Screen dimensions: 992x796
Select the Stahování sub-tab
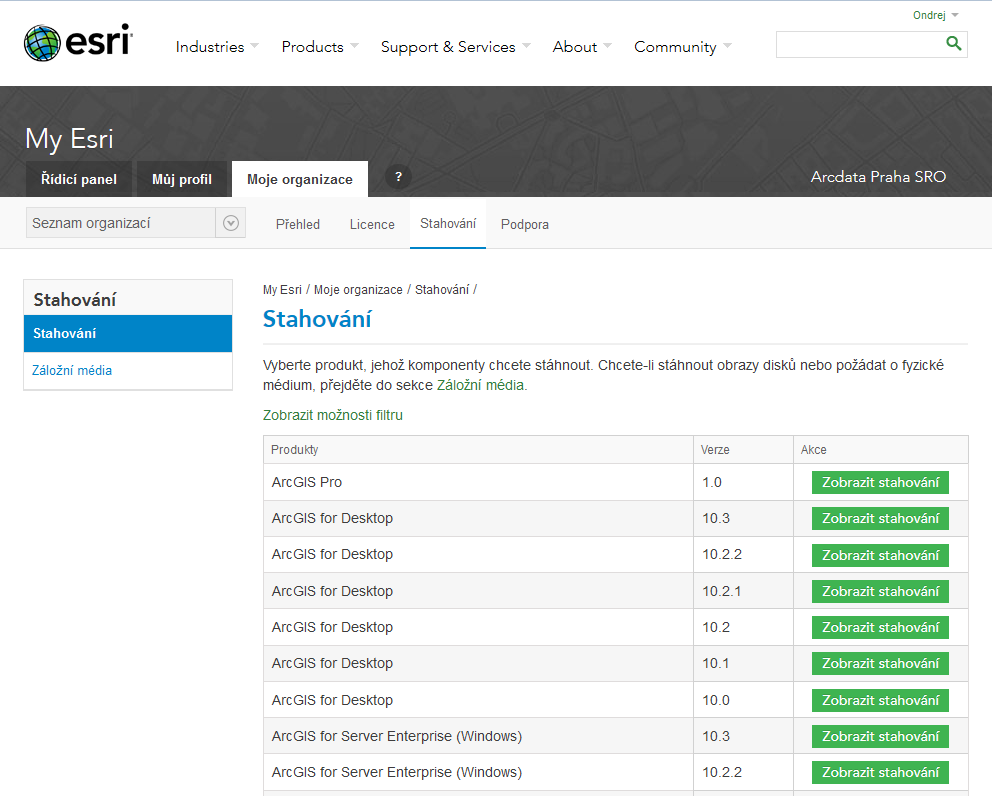(x=448, y=223)
